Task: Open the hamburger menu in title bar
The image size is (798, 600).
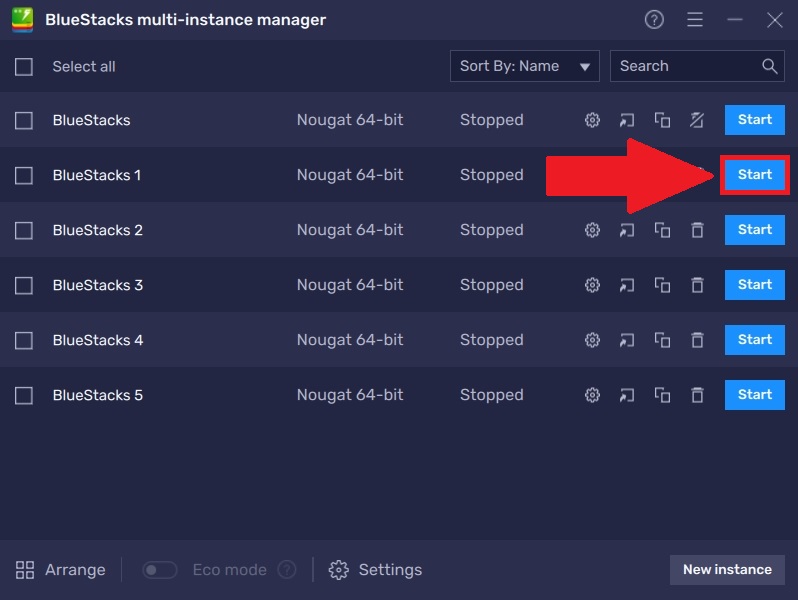Action: [695, 20]
